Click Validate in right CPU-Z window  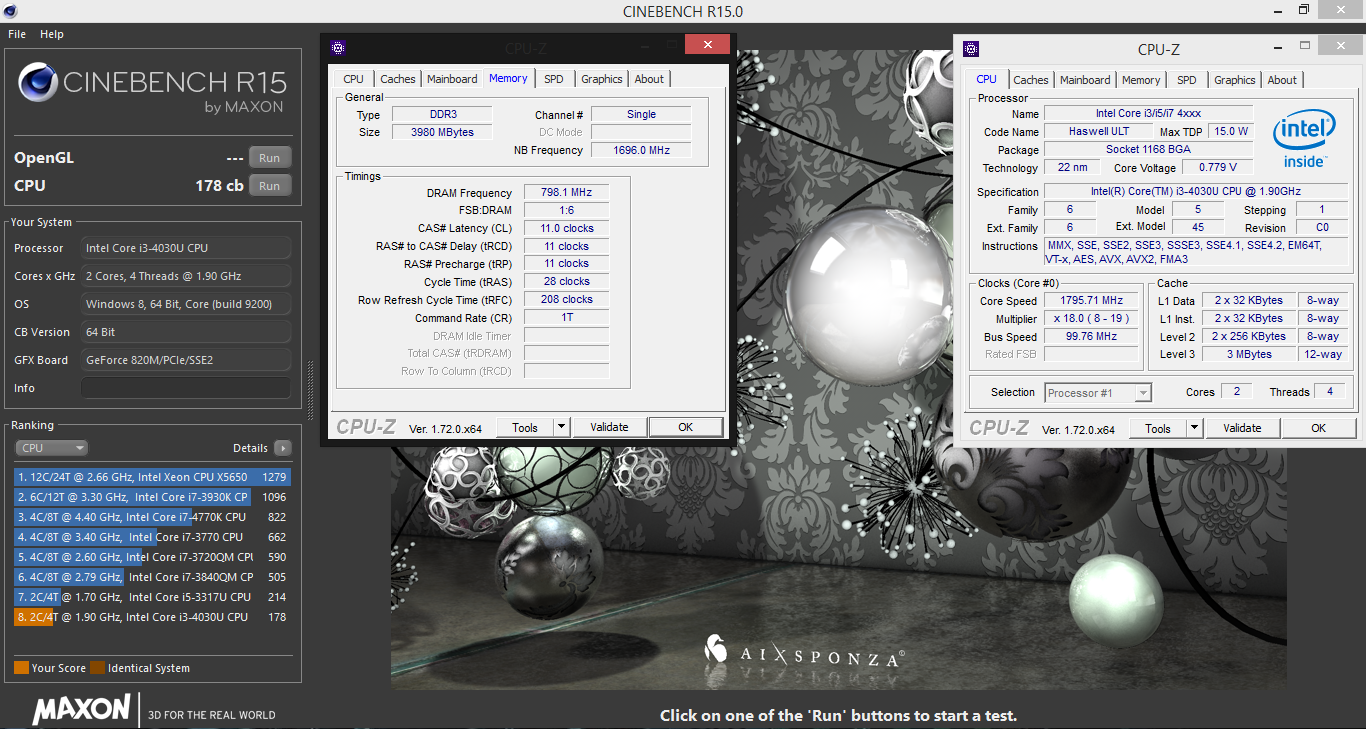click(x=1242, y=428)
